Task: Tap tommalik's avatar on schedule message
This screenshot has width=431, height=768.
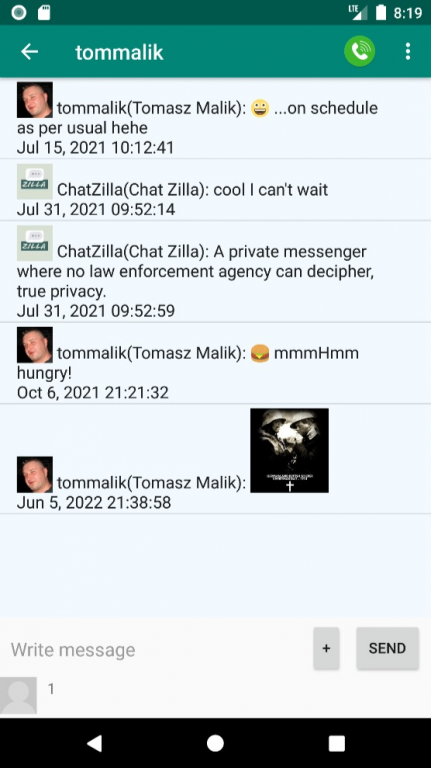Action: point(35,100)
